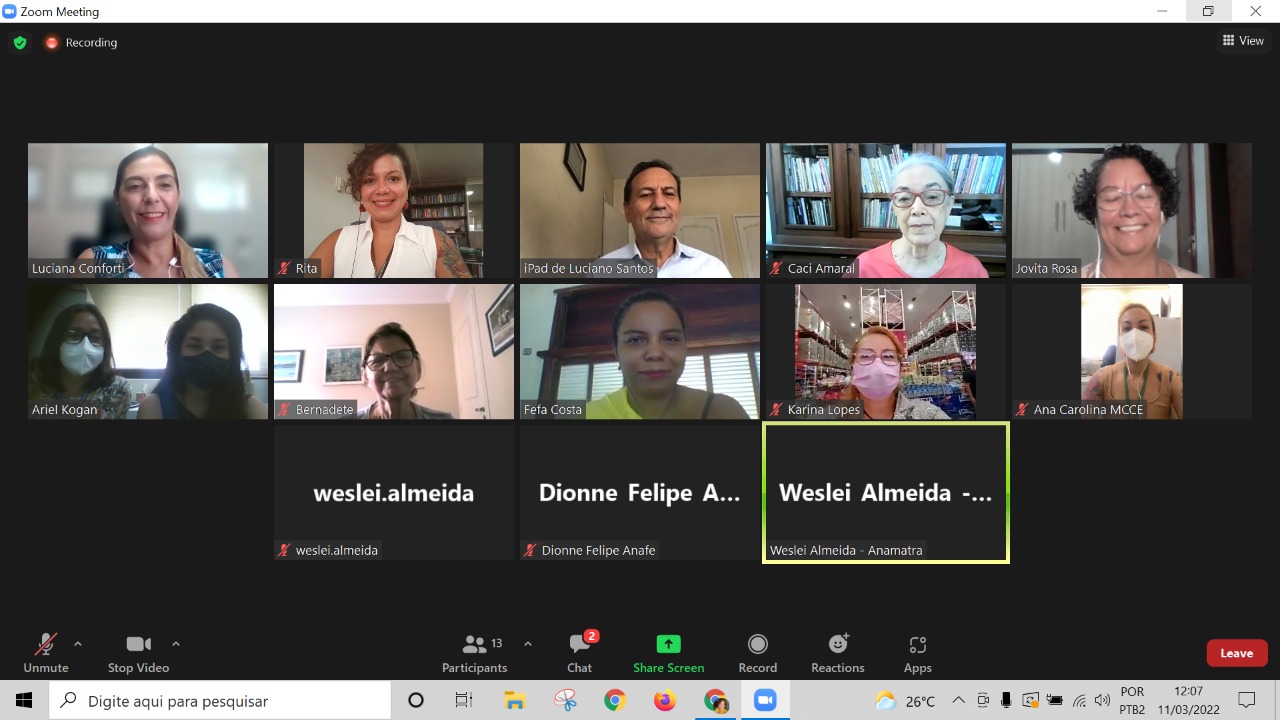Viewport: 1280px width, 720px height.
Task: Click the Unmute microphone icon
Action: [x=45, y=644]
